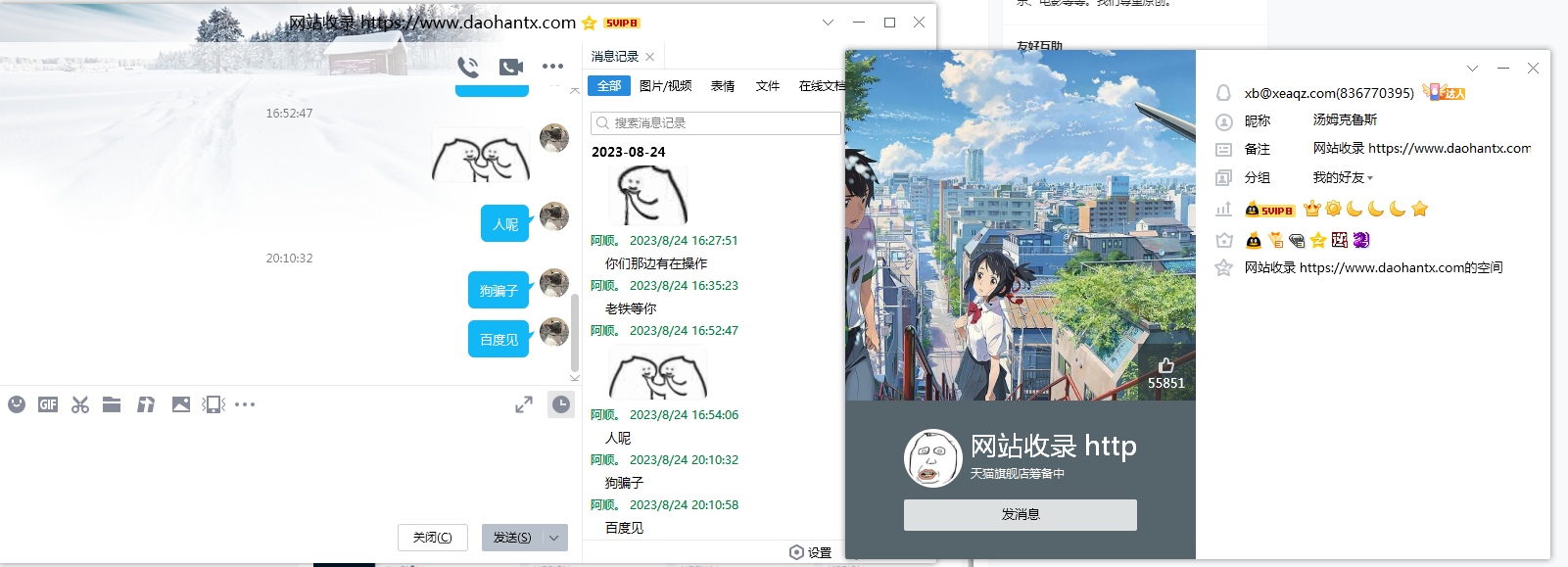Click the 2023-08-24 date header
1568x567 pixels.
coord(628,152)
